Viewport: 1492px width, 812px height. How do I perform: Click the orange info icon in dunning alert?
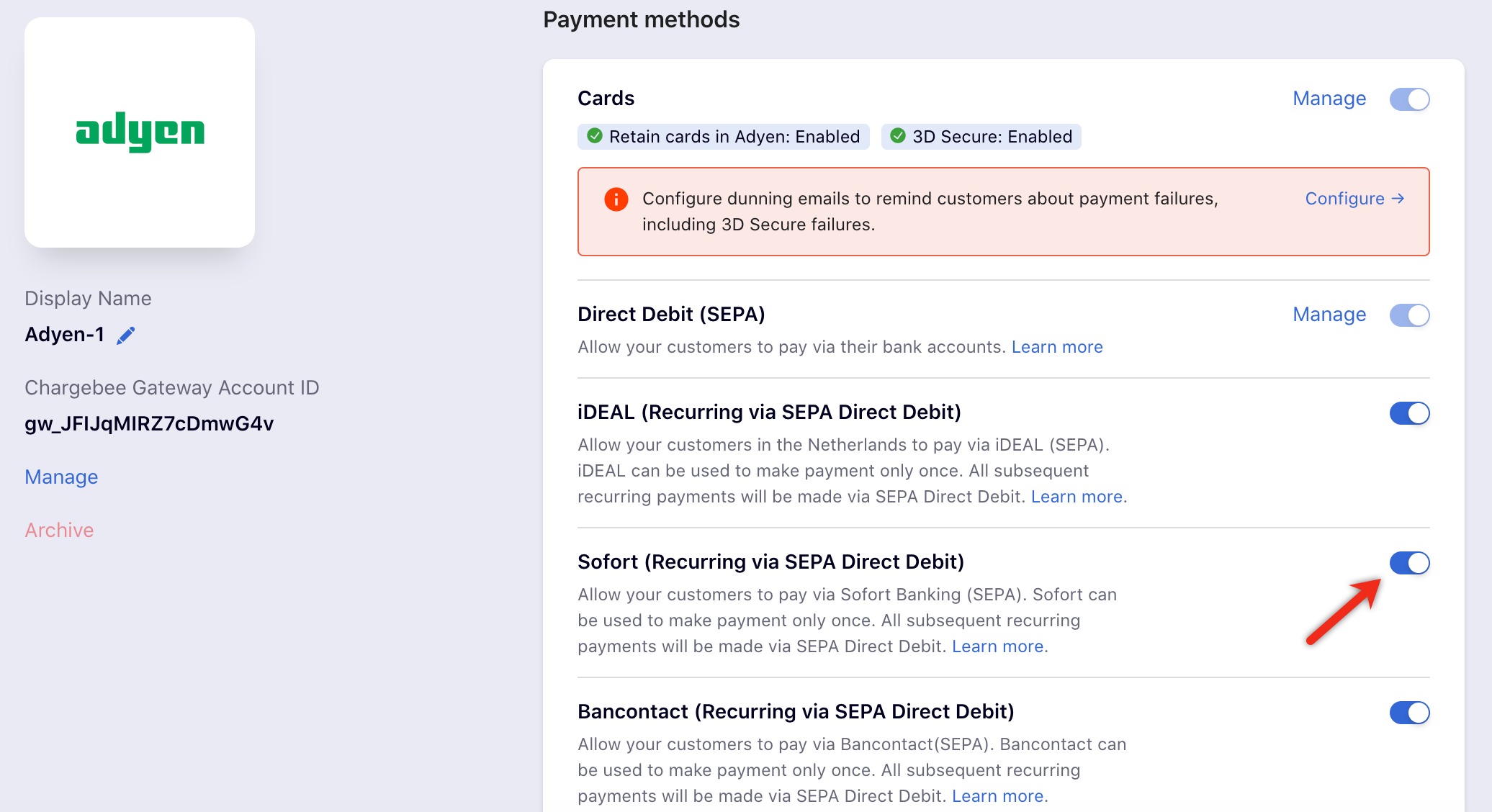pyautogui.click(x=616, y=199)
